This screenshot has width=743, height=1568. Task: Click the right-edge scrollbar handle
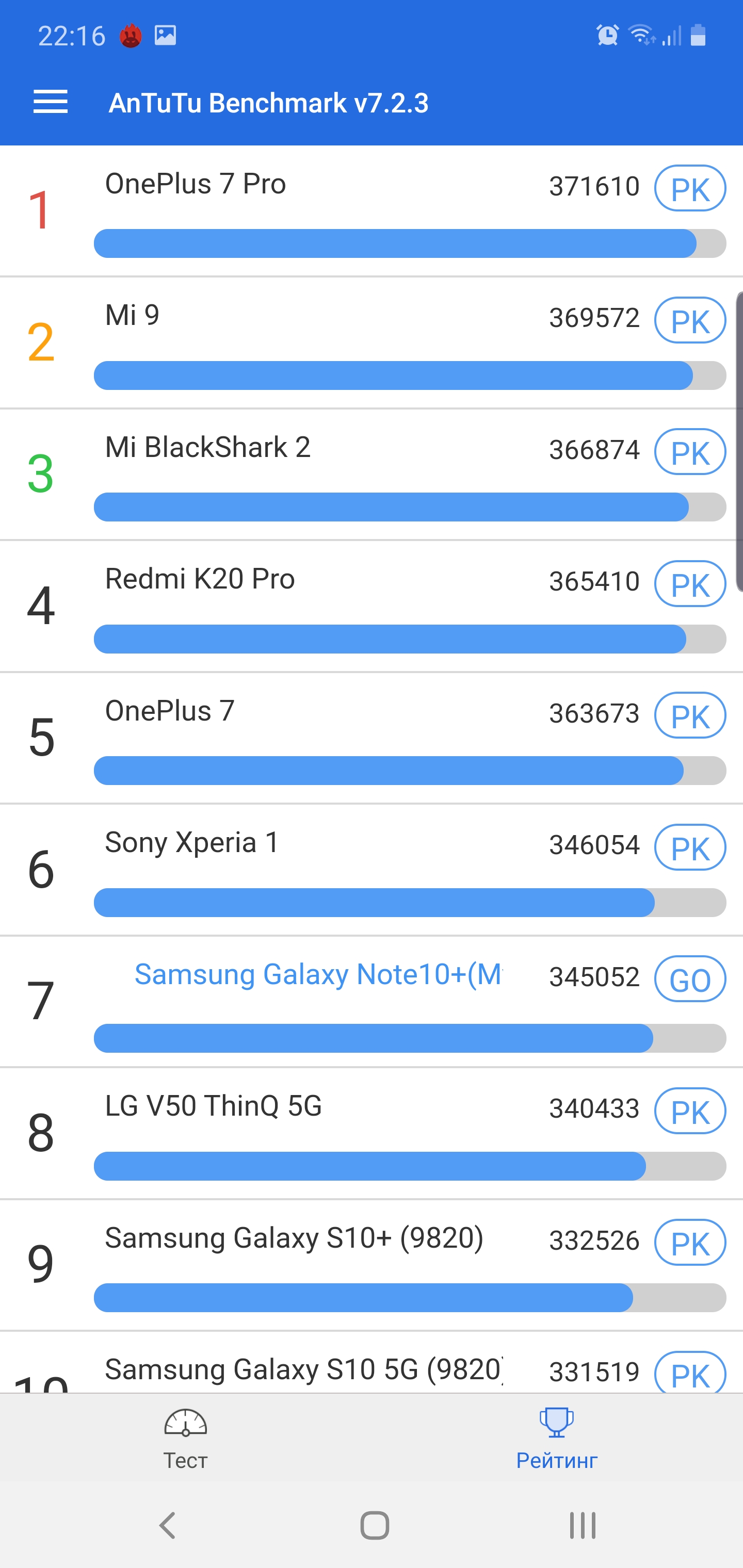click(739, 442)
